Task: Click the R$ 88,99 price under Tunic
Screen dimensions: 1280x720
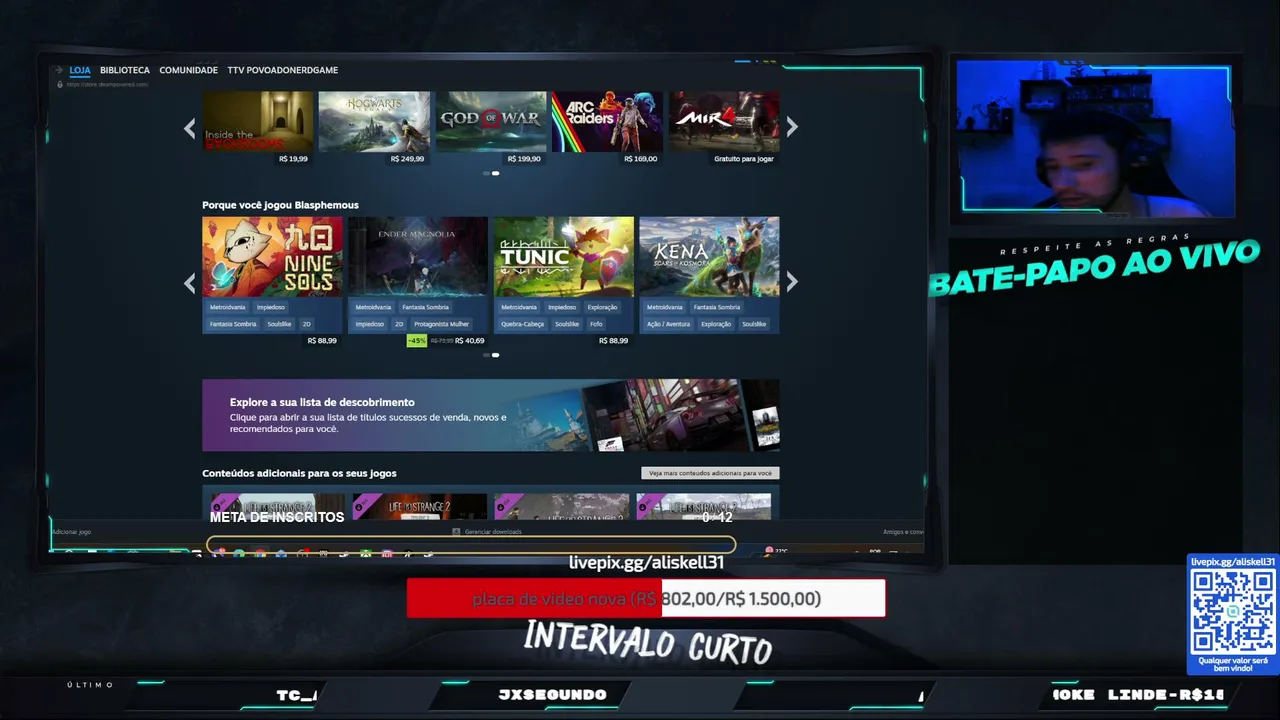Action: (613, 341)
